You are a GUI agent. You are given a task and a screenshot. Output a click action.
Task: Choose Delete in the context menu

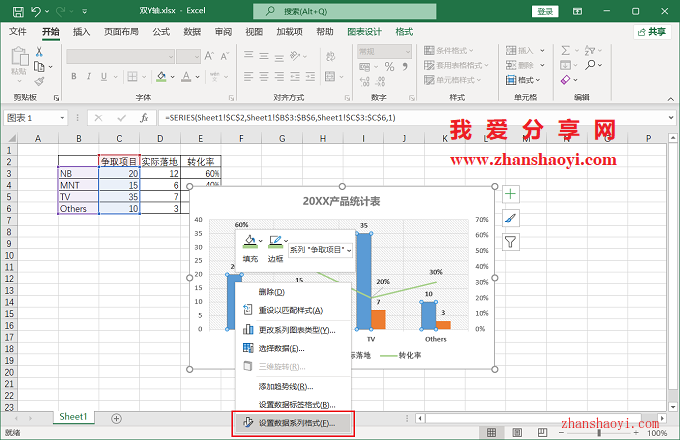[x=293, y=292]
